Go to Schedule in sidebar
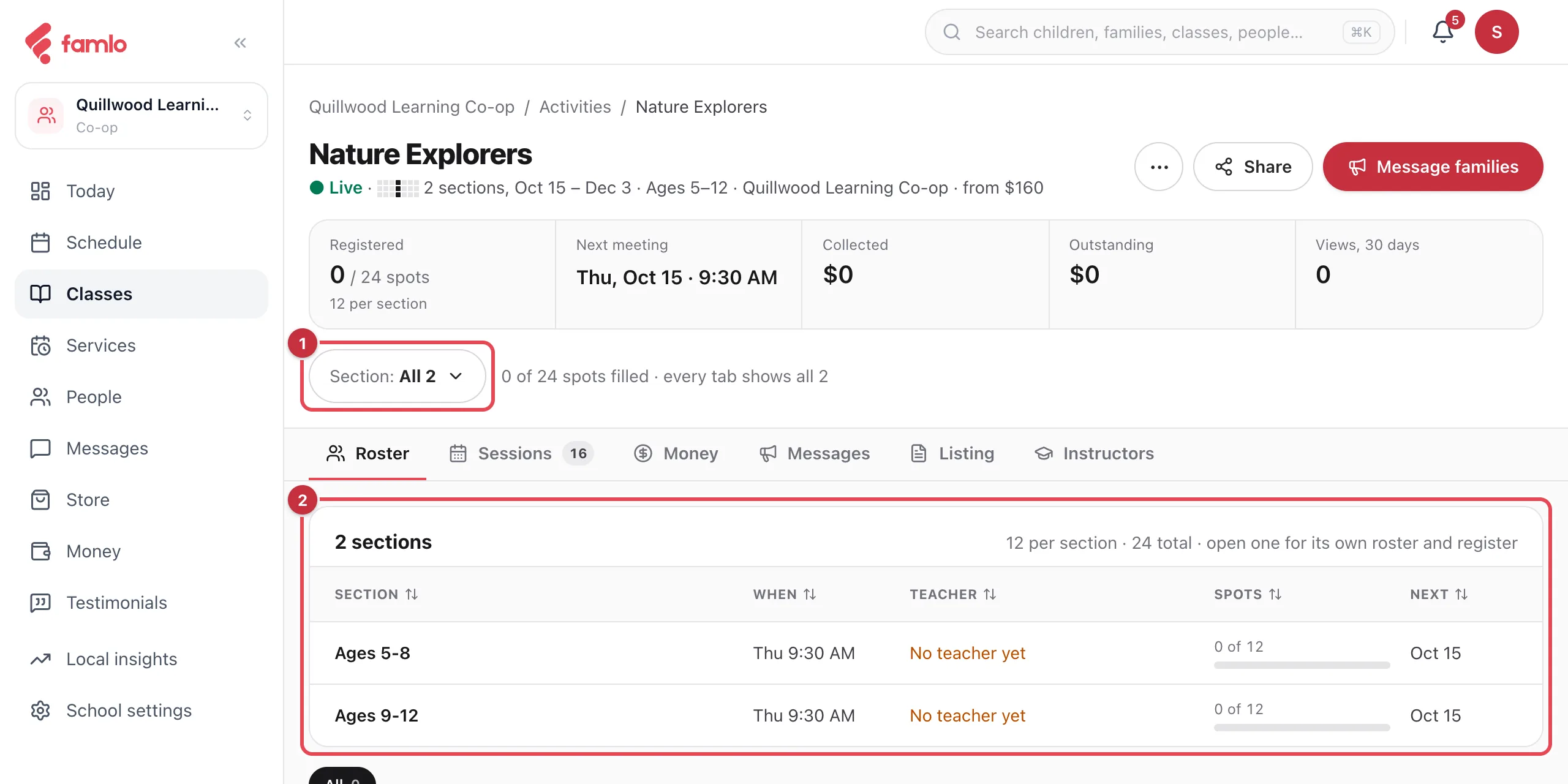The width and height of the screenshot is (1568, 784). coord(141,243)
